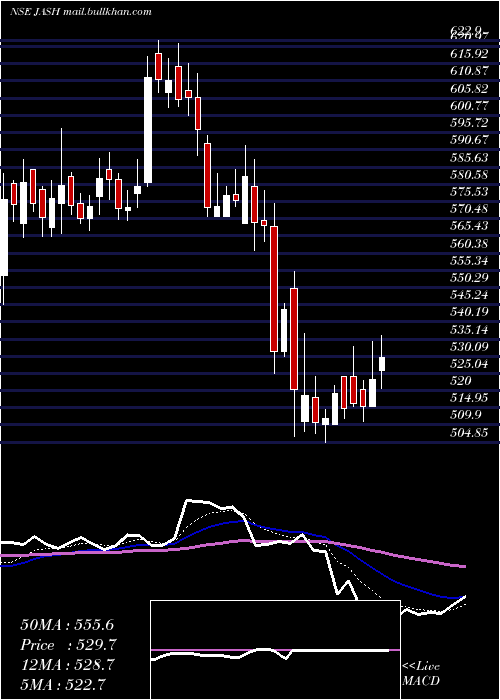Click the 580.58 price axis label
This screenshot has width=500, height=700.
point(468,174)
